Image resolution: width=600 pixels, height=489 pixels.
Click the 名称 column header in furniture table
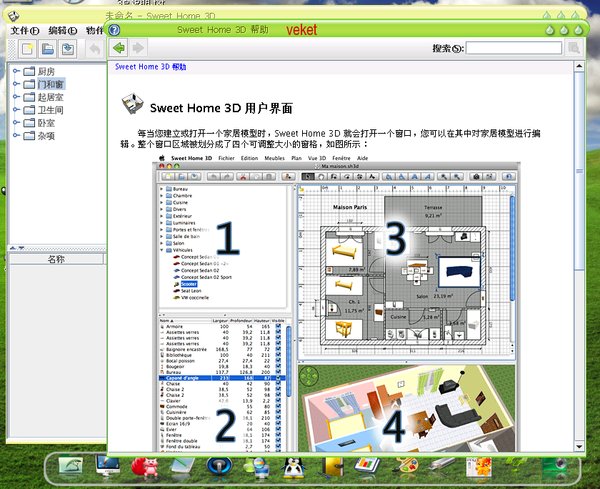pyautogui.click(x=56, y=259)
